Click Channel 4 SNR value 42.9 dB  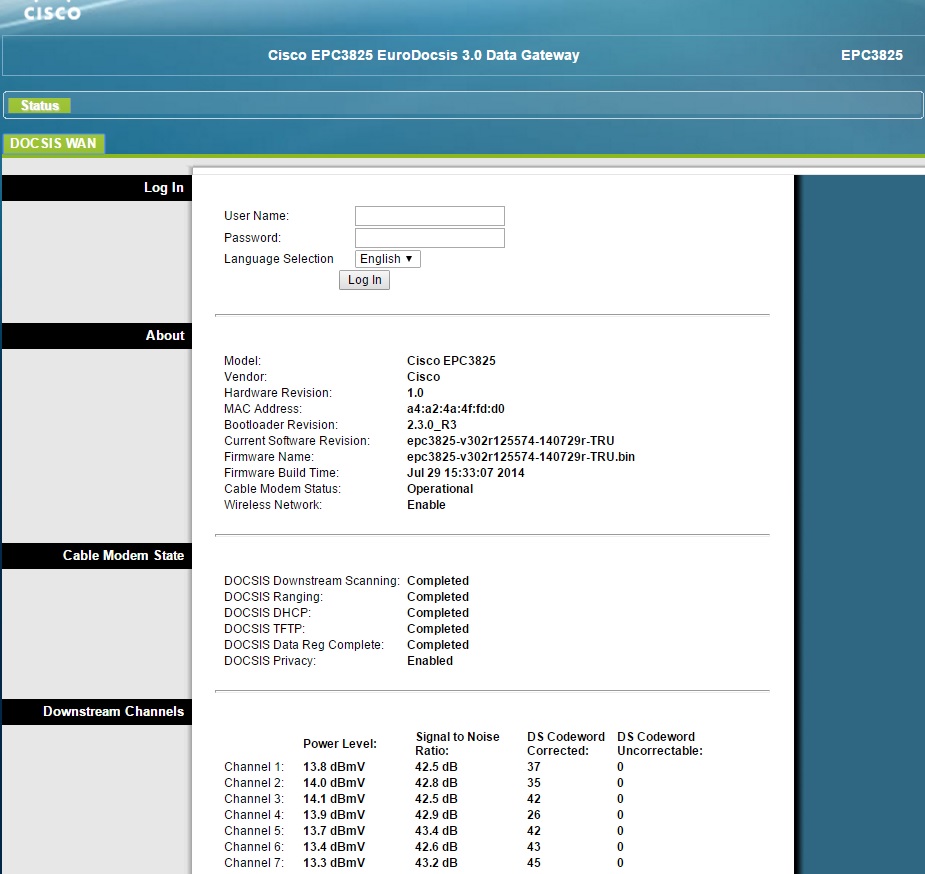tap(436, 814)
